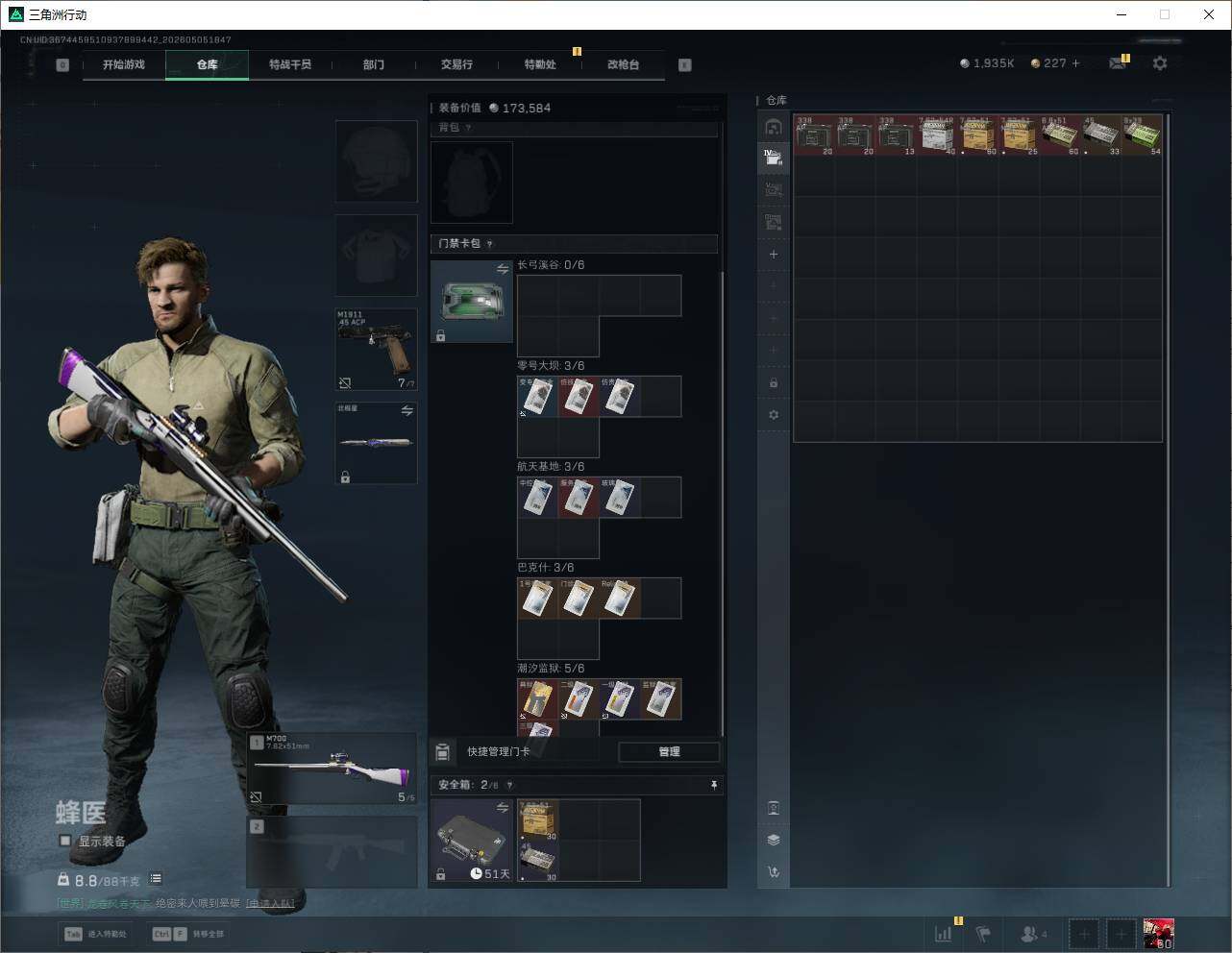Pin the 安全箱 panel
Screen dimensions: 1232x953
pos(714,785)
